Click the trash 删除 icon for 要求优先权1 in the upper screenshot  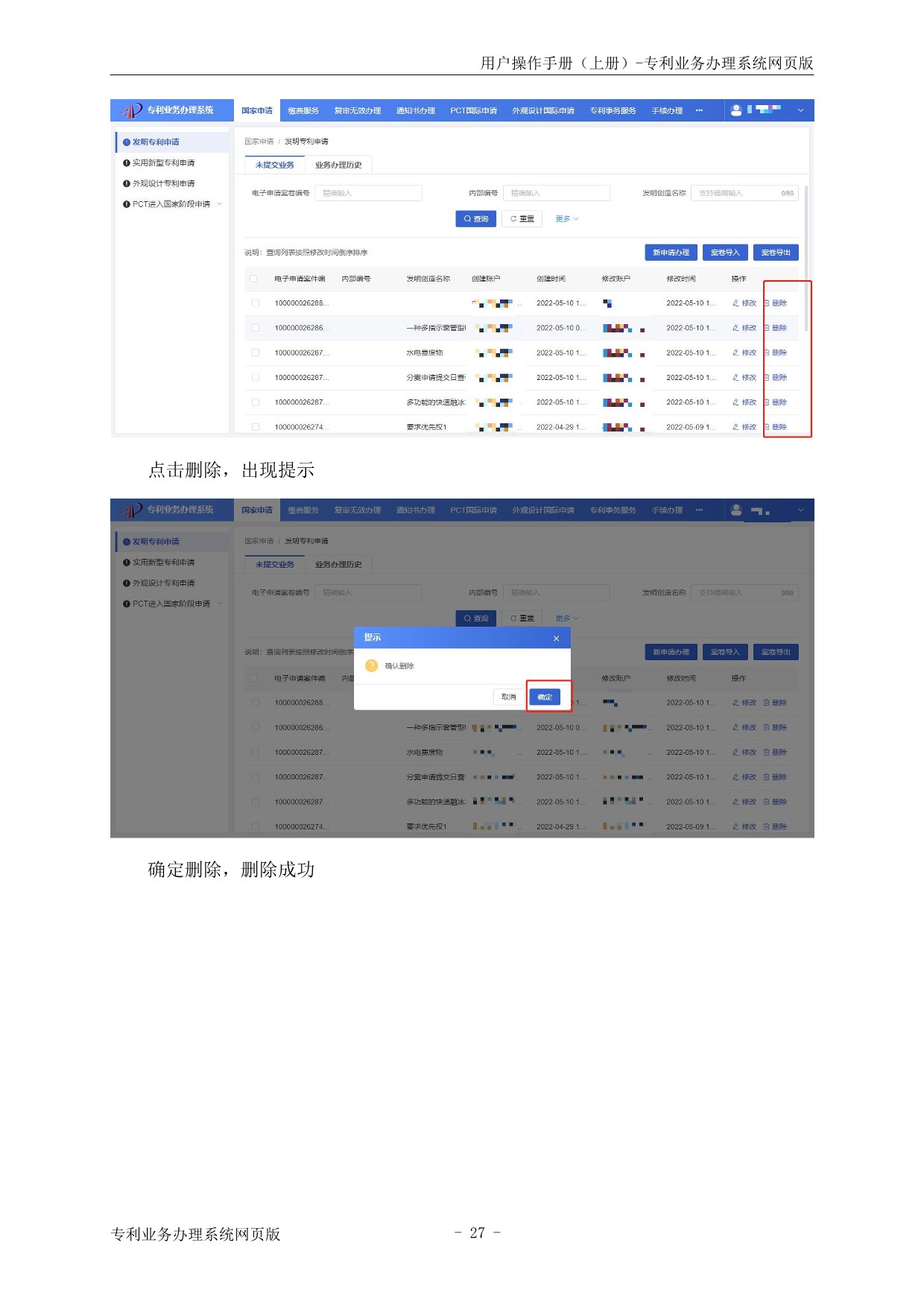click(766, 427)
